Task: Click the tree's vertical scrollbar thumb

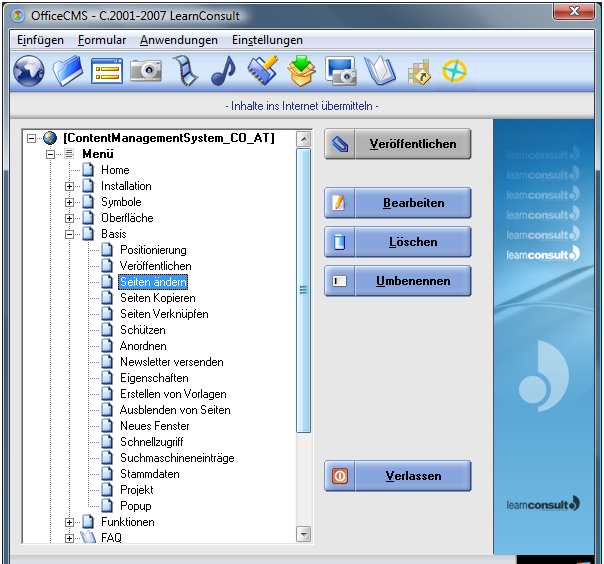Action: tap(304, 290)
